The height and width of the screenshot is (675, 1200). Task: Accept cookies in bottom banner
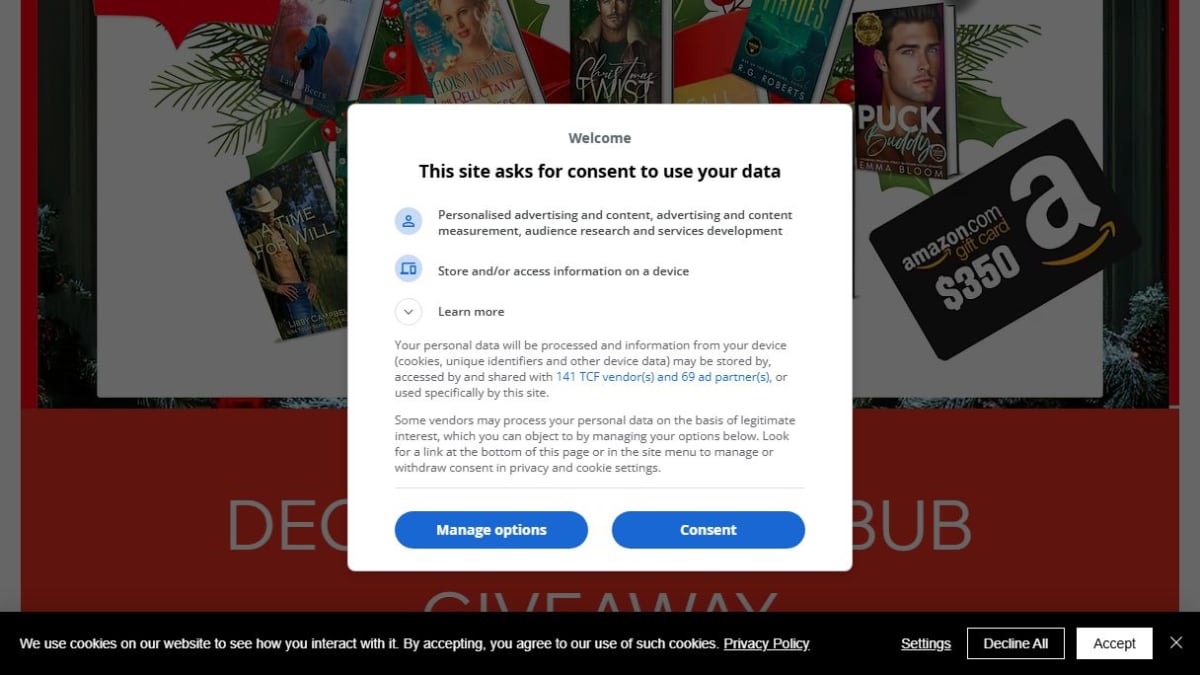tap(1114, 644)
